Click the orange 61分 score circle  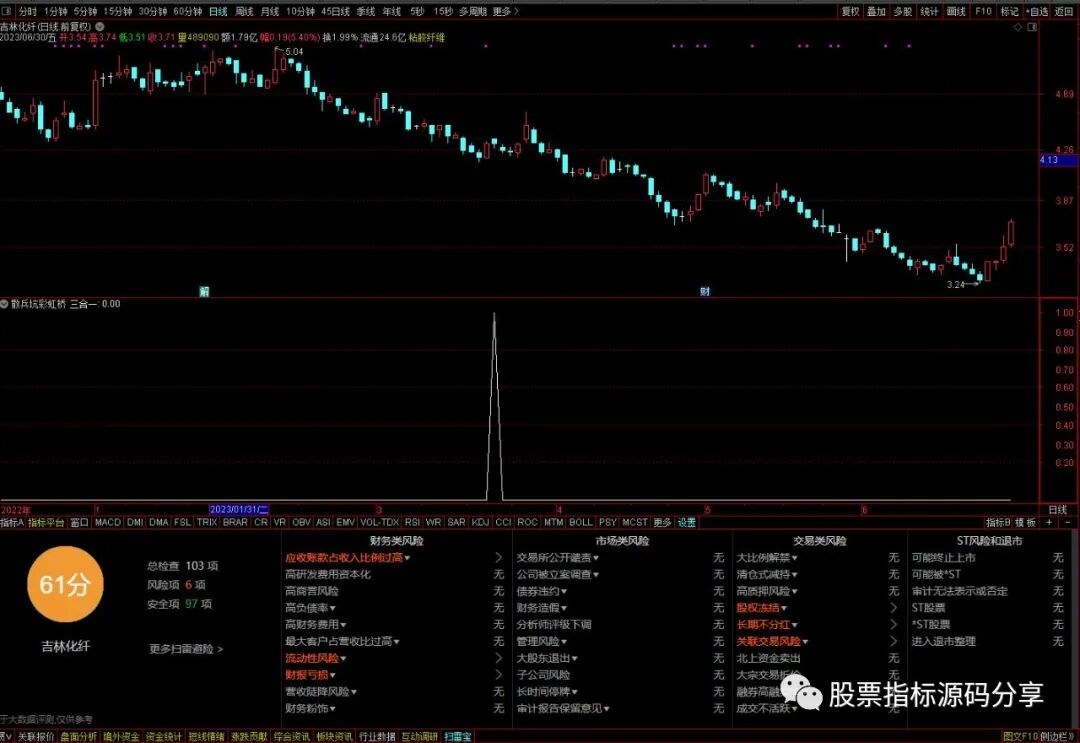pos(65,585)
